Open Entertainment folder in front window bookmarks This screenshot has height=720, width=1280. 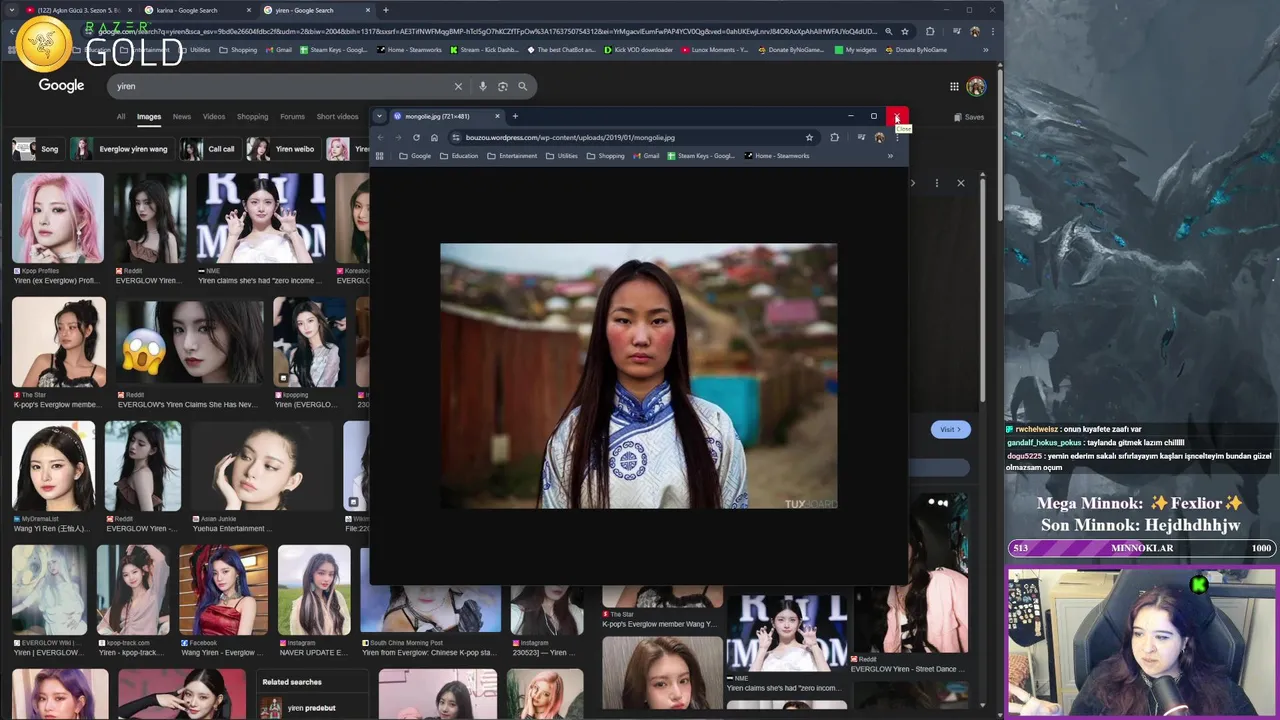tap(512, 156)
